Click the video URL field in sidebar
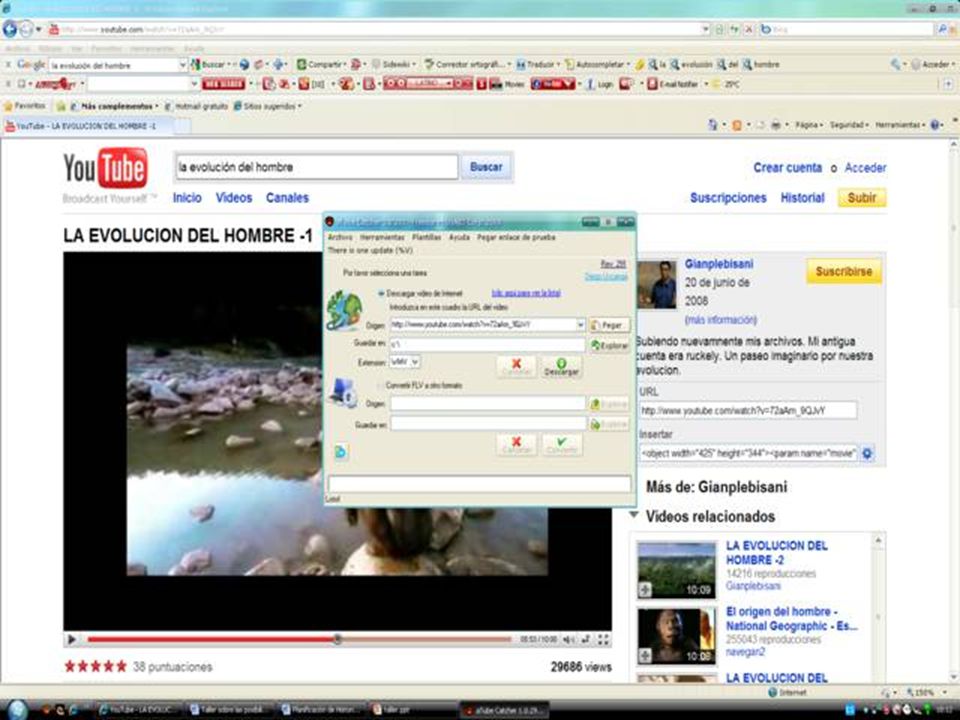Screen dimensions: 960x720 (x=748, y=410)
